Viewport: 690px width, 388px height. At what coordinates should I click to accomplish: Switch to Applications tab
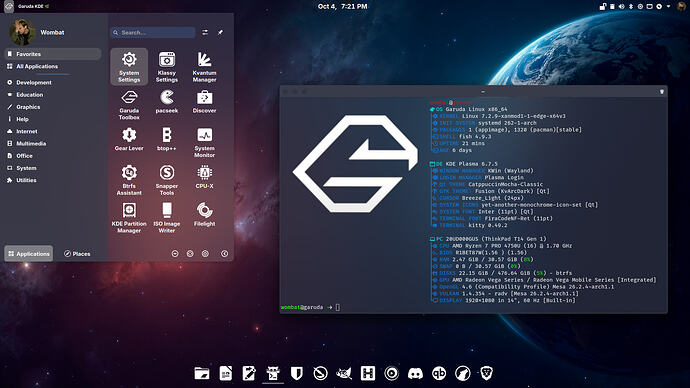29,254
